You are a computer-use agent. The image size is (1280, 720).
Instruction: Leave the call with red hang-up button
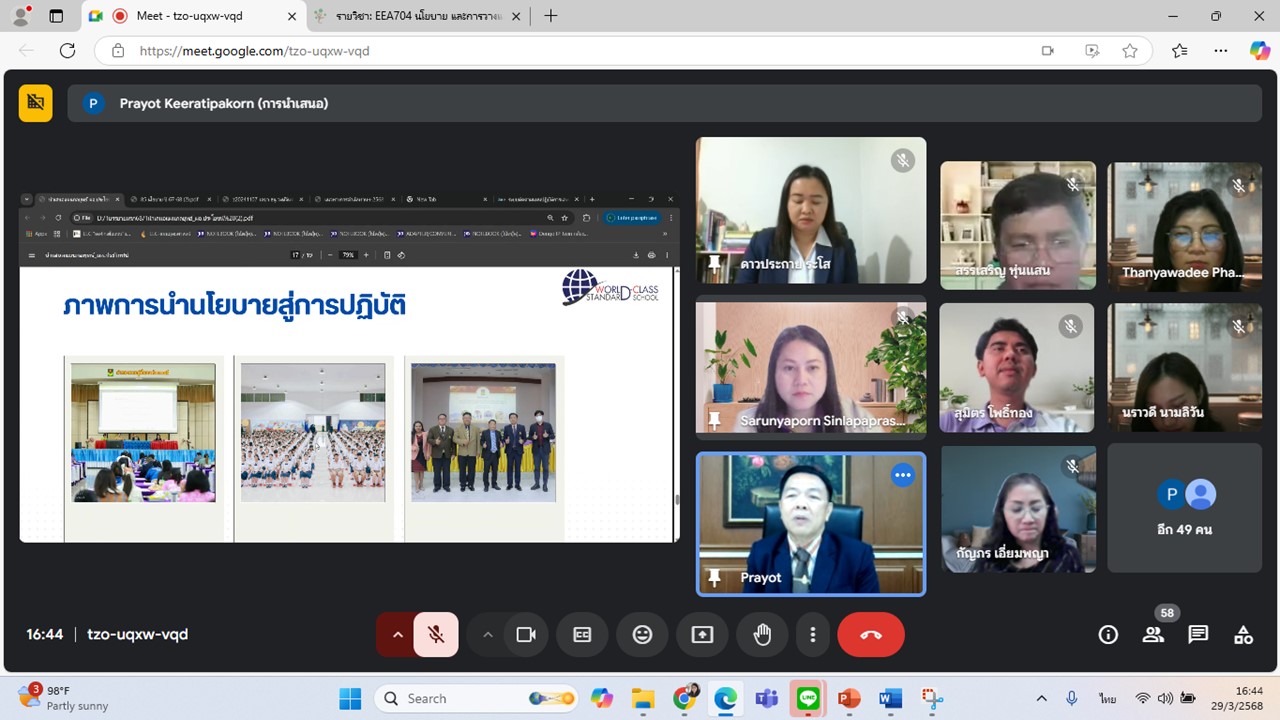pos(871,634)
